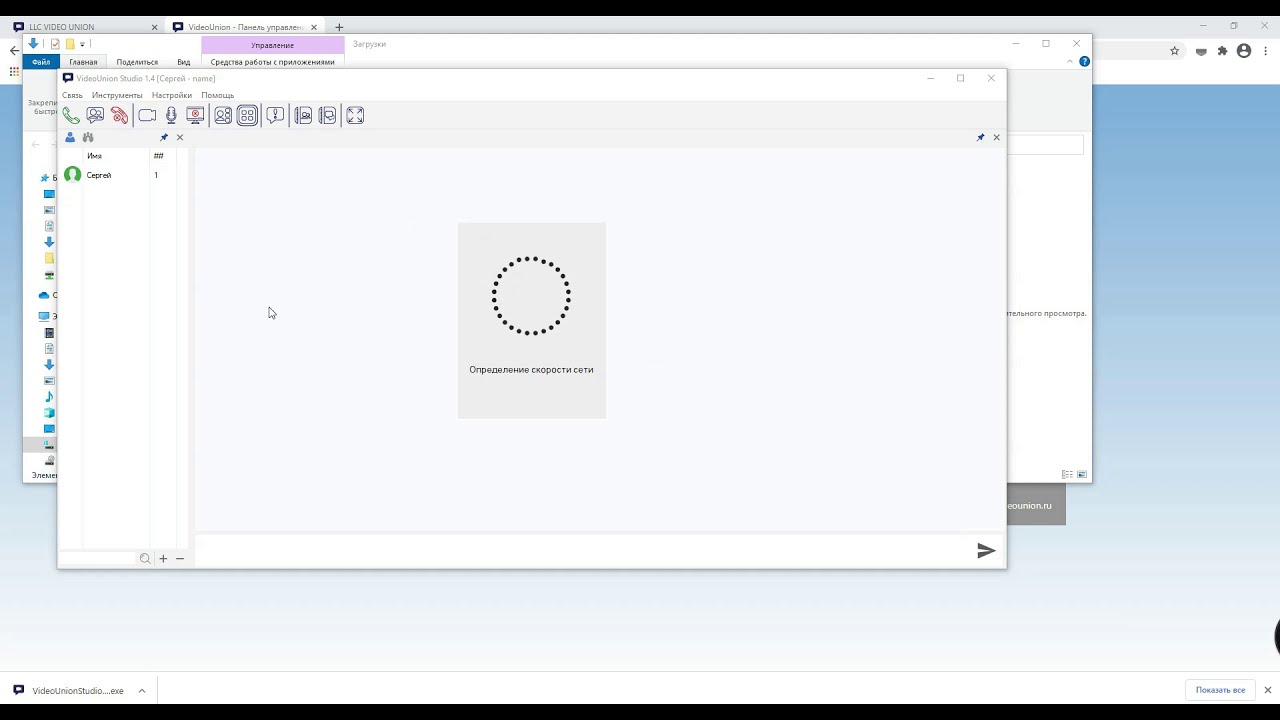Open the Связь menu
Screen dimensions: 1280x720
pyautogui.click(x=72, y=95)
